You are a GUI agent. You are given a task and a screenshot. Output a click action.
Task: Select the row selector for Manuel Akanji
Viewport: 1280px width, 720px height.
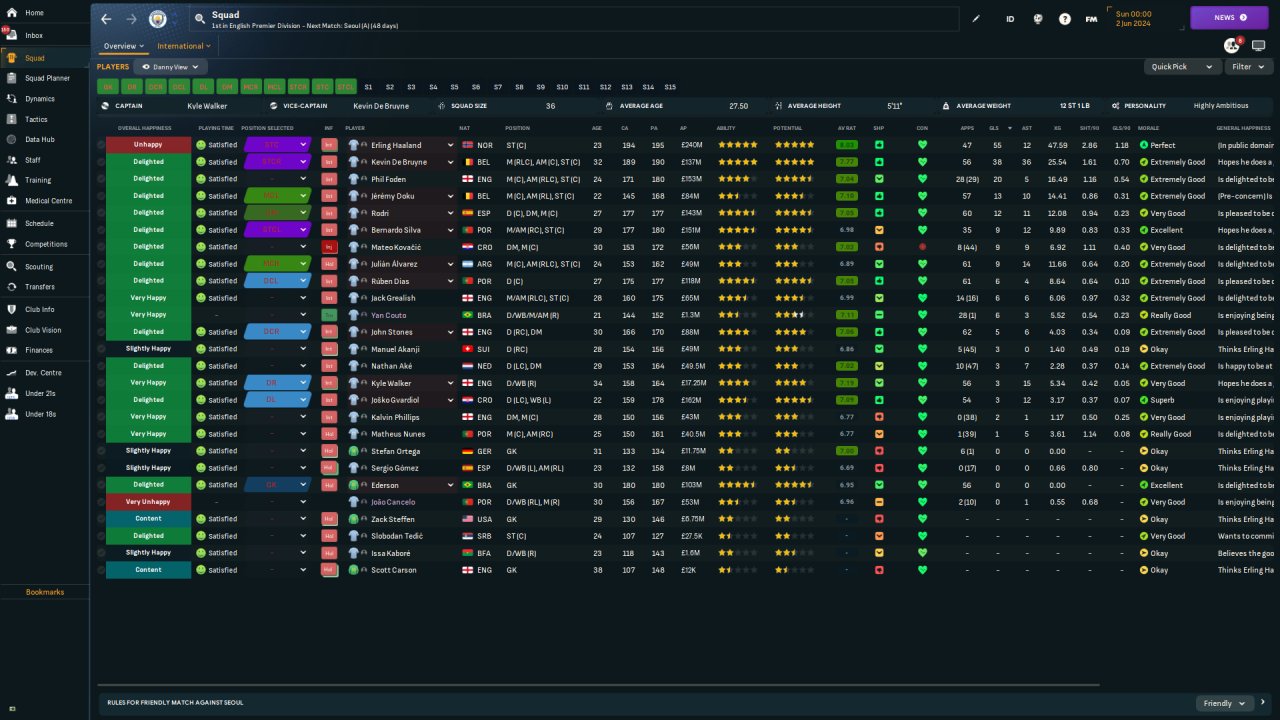coord(101,349)
